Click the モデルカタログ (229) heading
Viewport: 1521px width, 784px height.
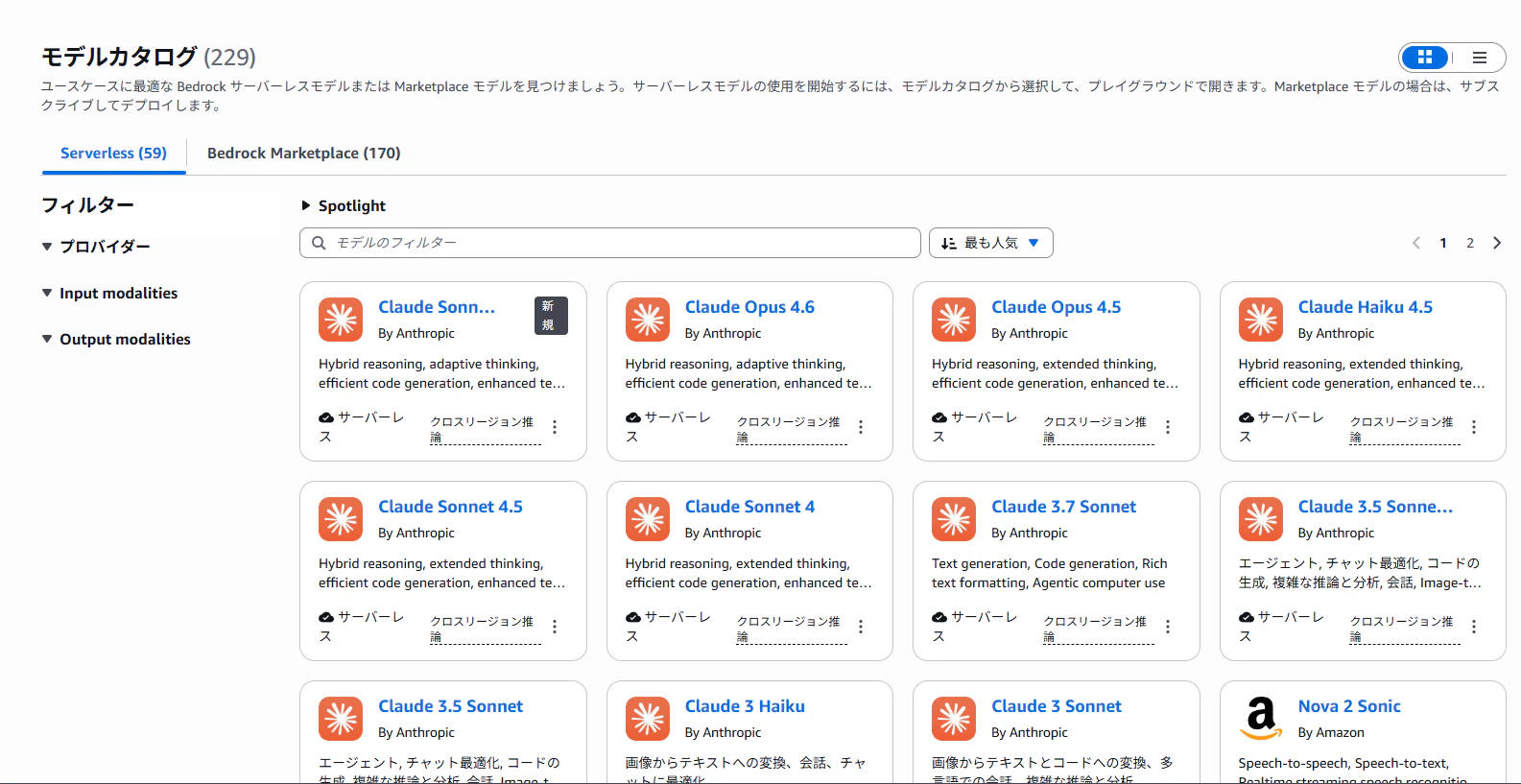click(x=149, y=58)
